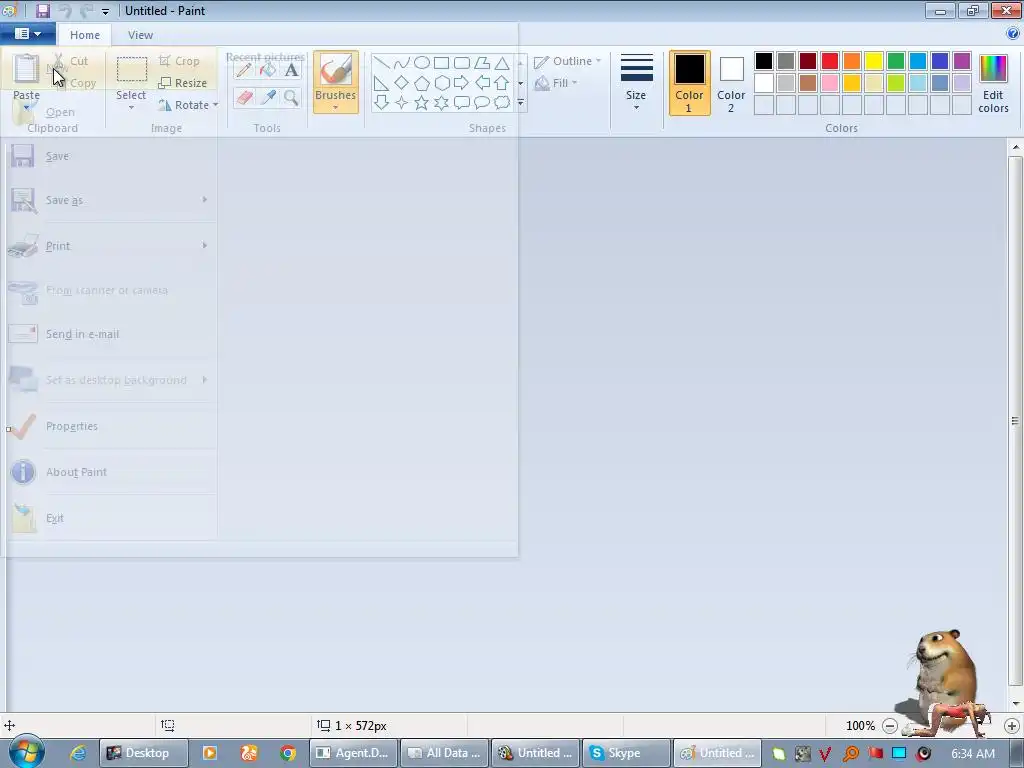Select the Color picker eyedropper tool
The height and width of the screenshot is (768, 1024).
tap(268, 98)
